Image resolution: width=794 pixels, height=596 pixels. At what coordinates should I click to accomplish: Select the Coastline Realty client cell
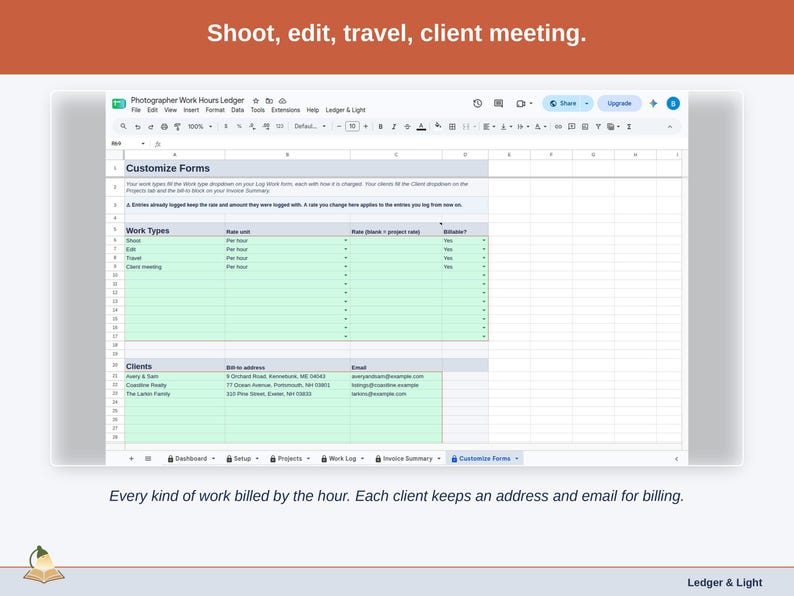(175, 385)
